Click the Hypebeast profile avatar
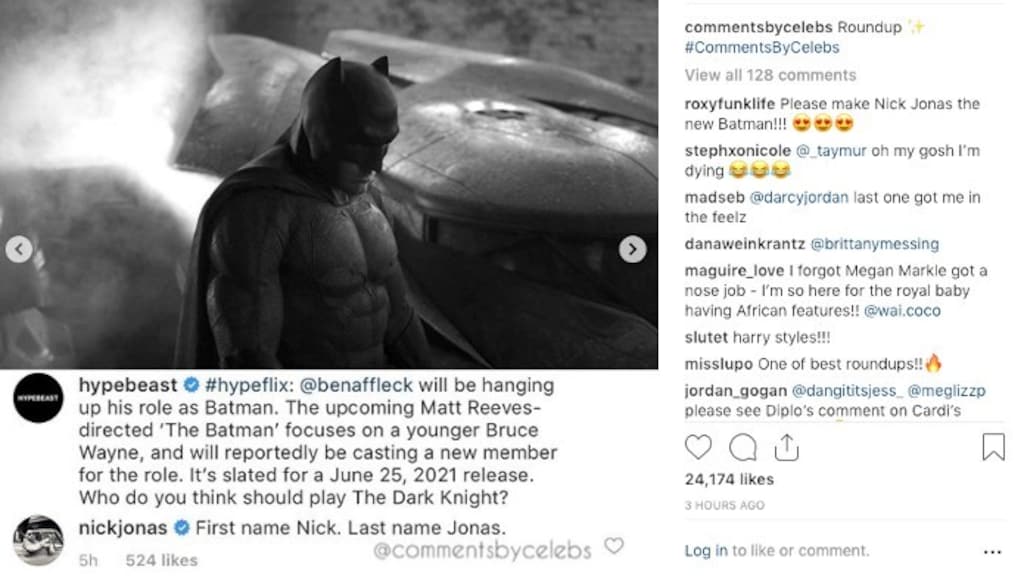1024x576 pixels. (39, 399)
